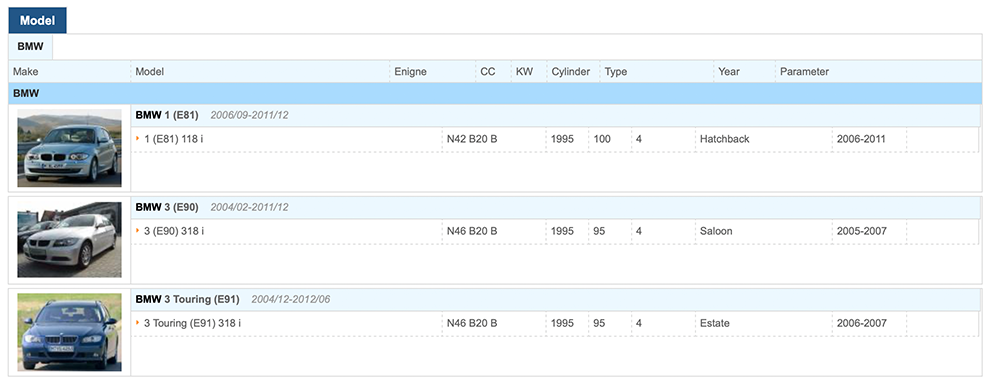
Task: Click 1995 in the 118 i row
Action: (x=562, y=139)
